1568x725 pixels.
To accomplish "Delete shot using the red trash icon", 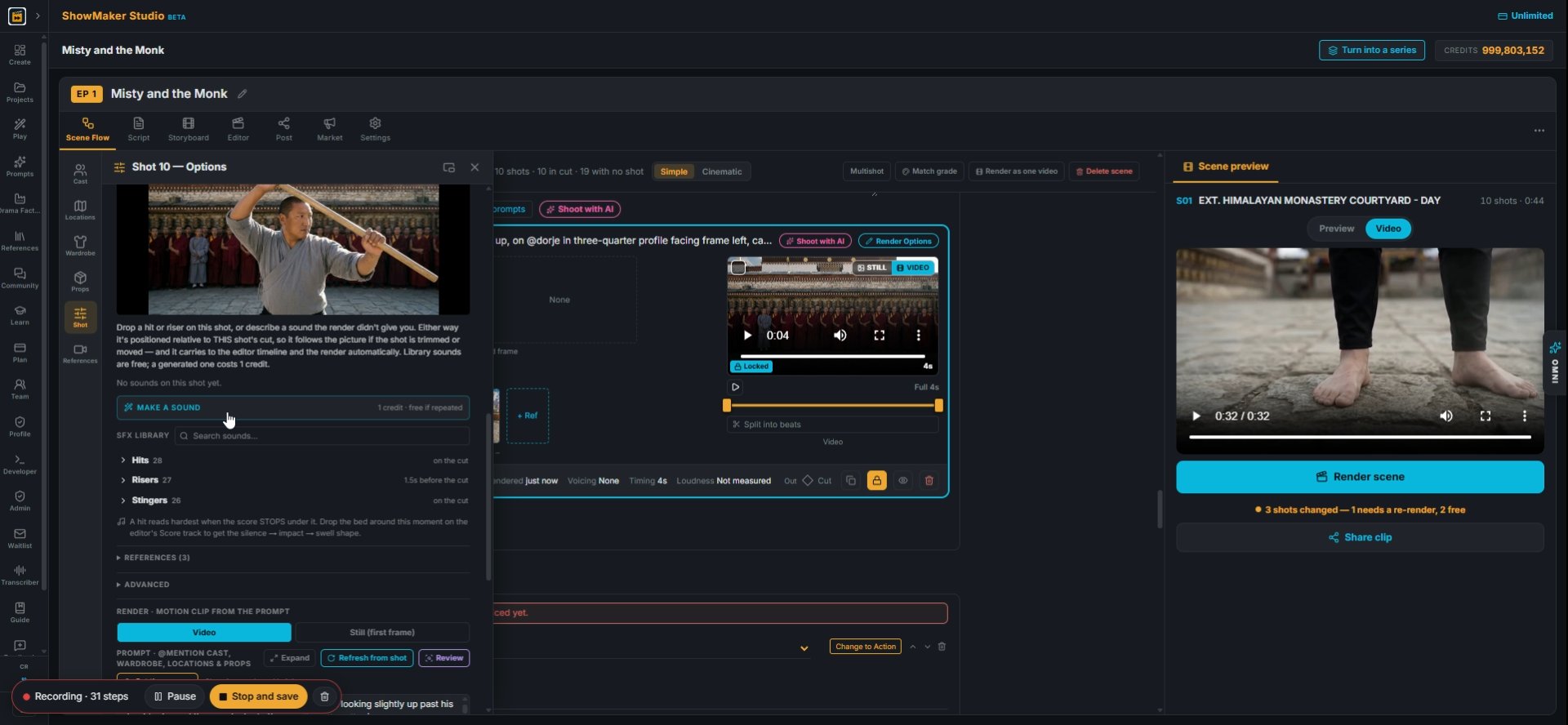I will (929, 481).
